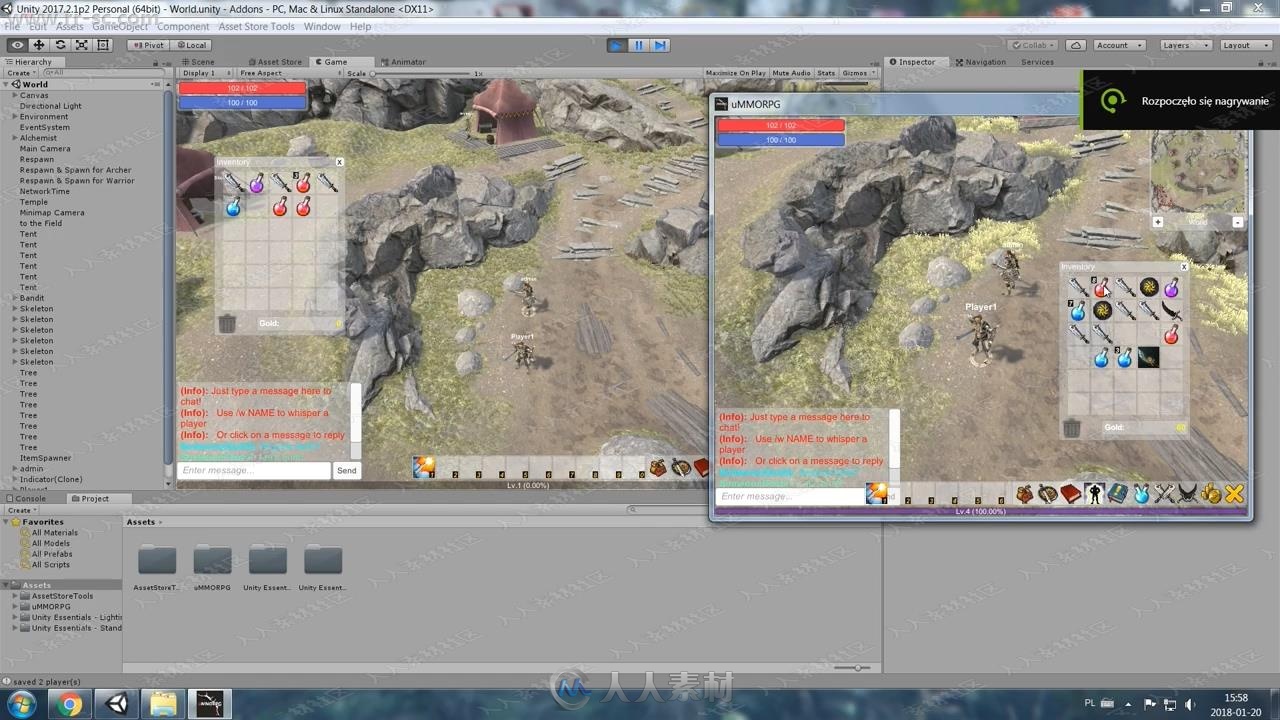1280x720 pixels.
Task: Switch to the Navigation tab
Action: pos(980,62)
